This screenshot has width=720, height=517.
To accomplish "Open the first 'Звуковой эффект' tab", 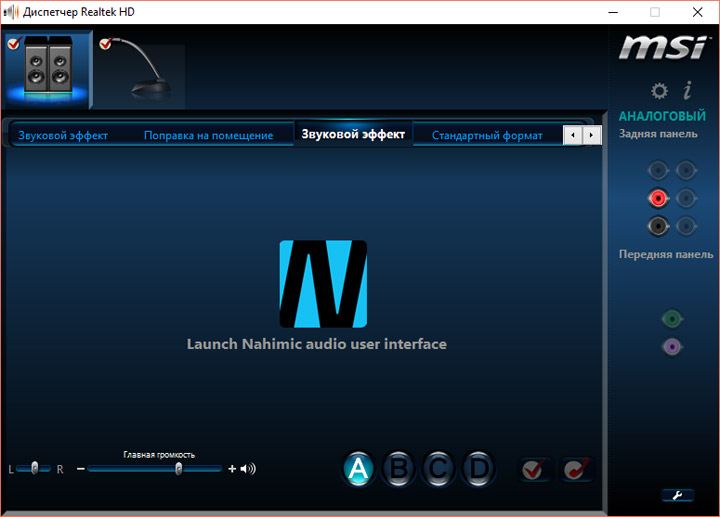I will [x=63, y=135].
